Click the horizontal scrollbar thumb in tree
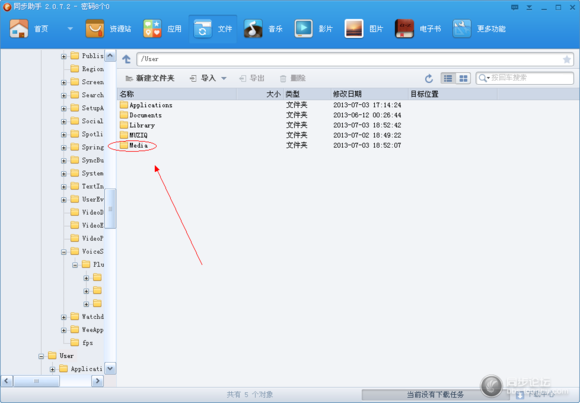Image resolution: width=580 pixels, height=403 pixels. 36,381
